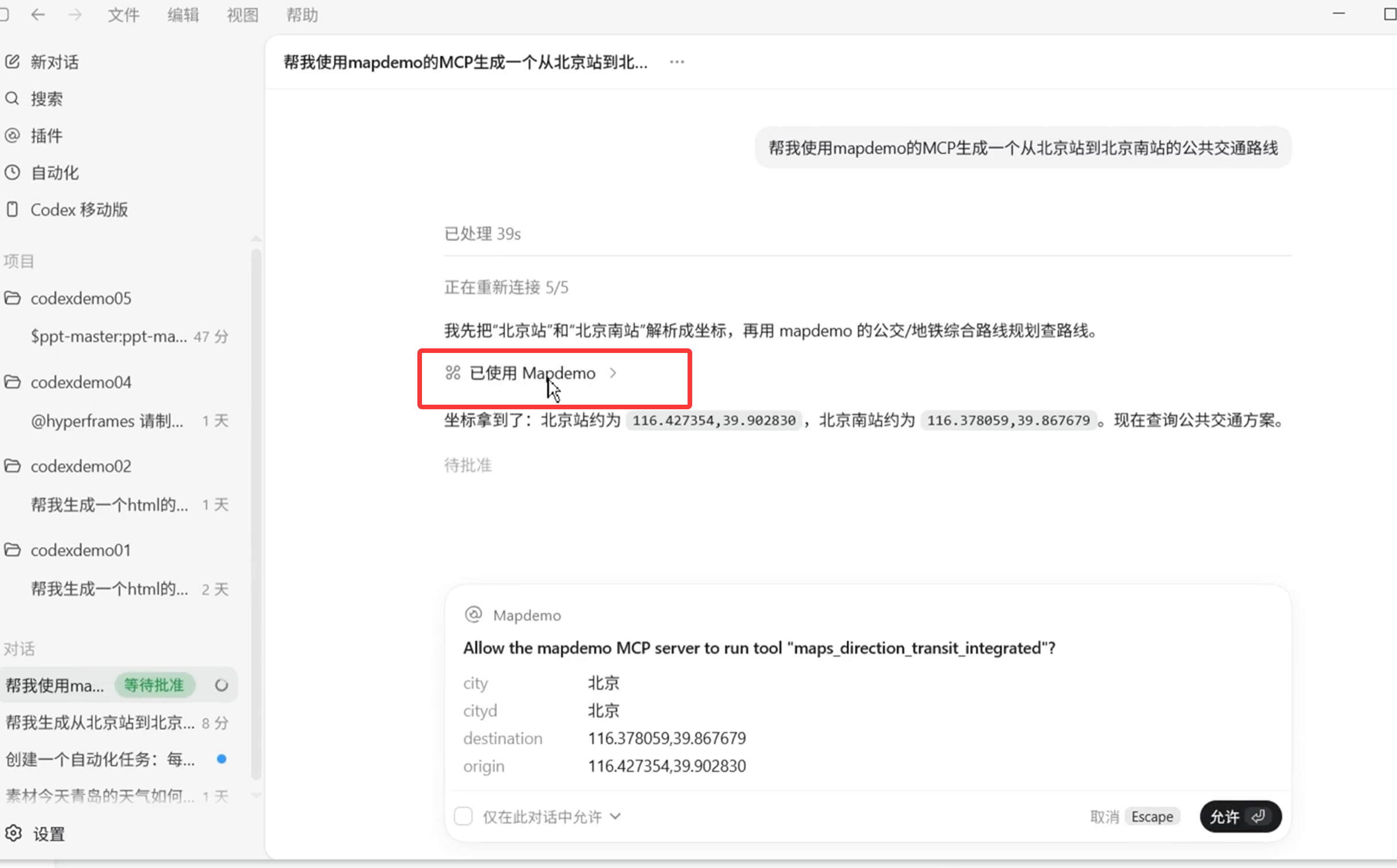Tick the 仅在此对话中允许 checkbox
The height and width of the screenshot is (868, 1397).
pyautogui.click(x=463, y=816)
